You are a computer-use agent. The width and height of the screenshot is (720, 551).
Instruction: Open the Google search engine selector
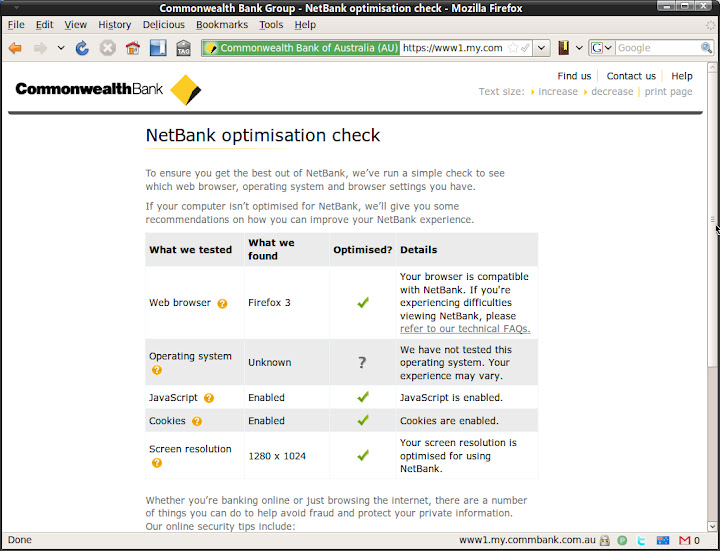[602, 48]
